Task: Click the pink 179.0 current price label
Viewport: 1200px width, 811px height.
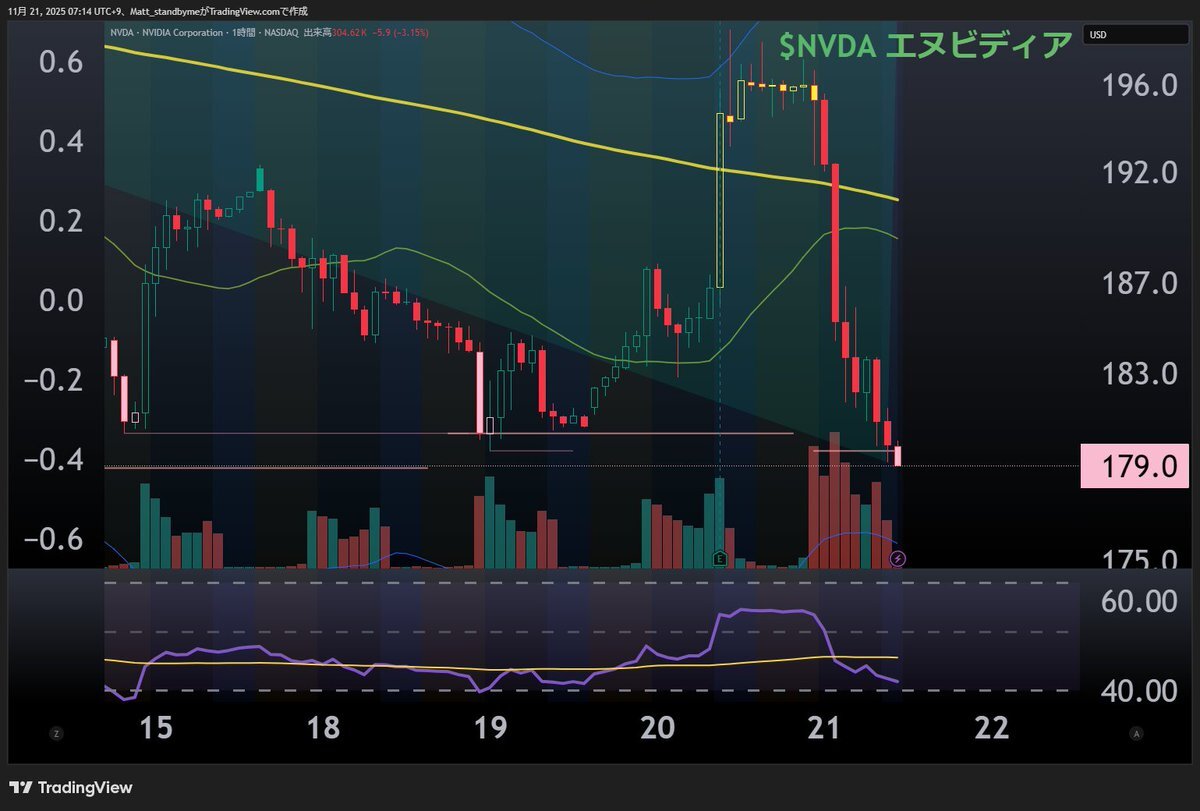Action: click(1133, 467)
